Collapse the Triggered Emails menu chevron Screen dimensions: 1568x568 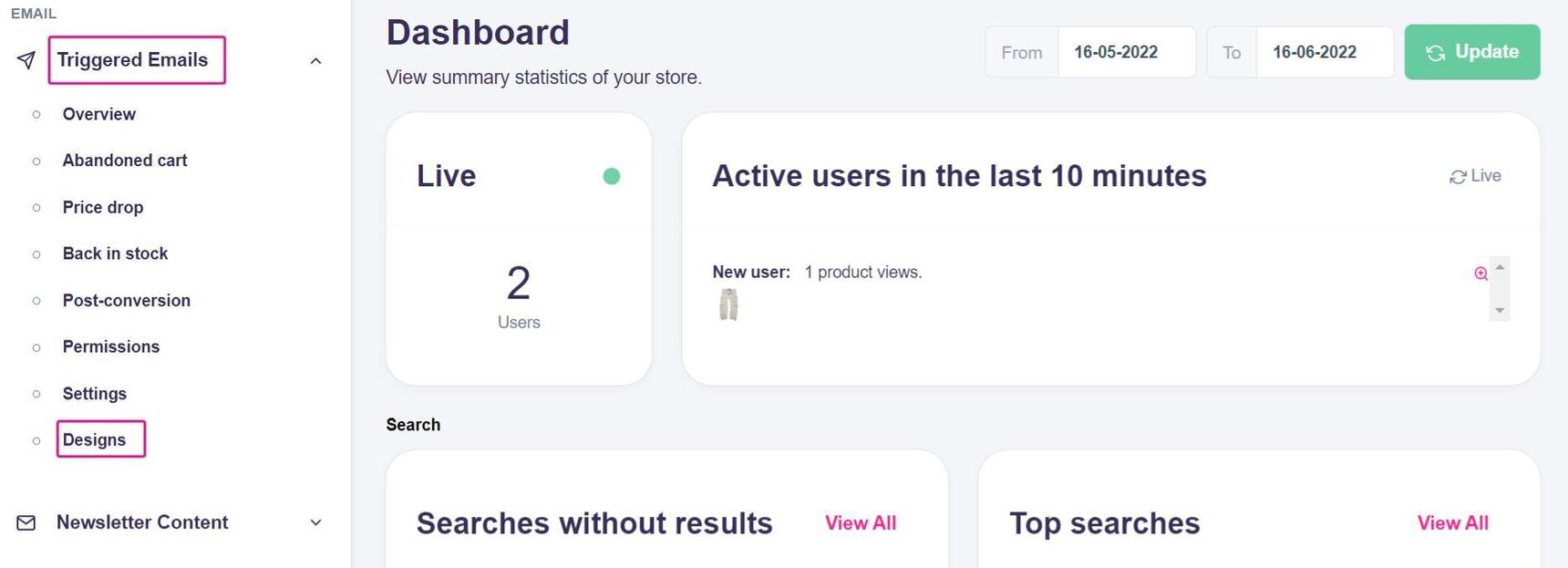315,61
